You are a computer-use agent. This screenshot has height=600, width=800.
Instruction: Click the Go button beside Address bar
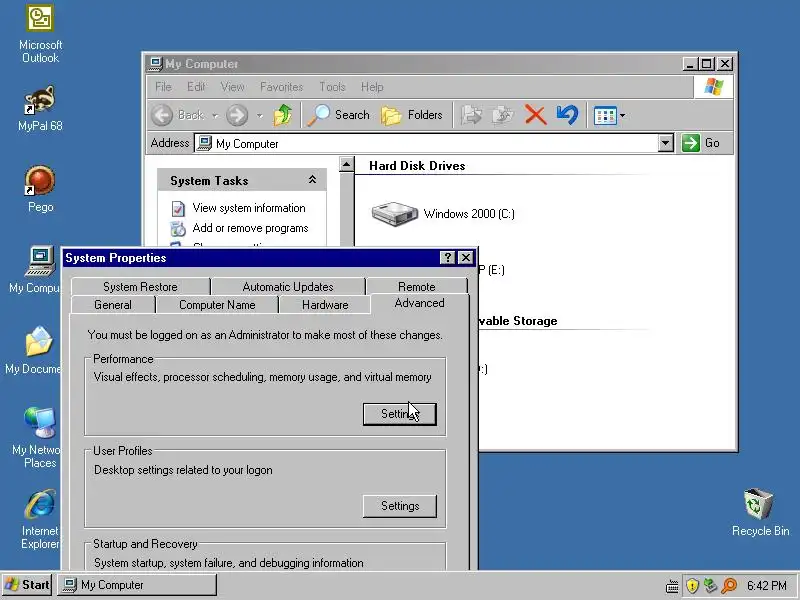tap(701, 143)
